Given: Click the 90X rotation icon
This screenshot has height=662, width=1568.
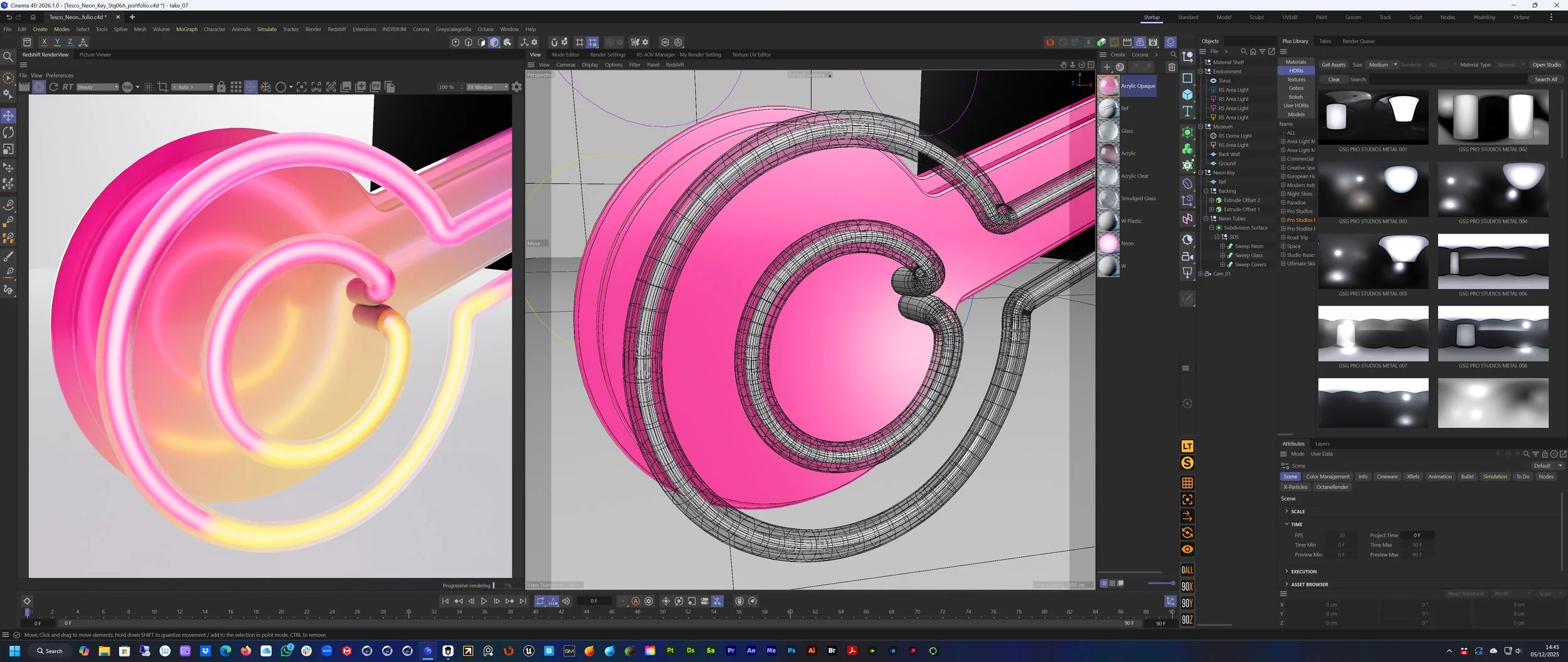Looking at the screenshot, I should pos(1187,586).
